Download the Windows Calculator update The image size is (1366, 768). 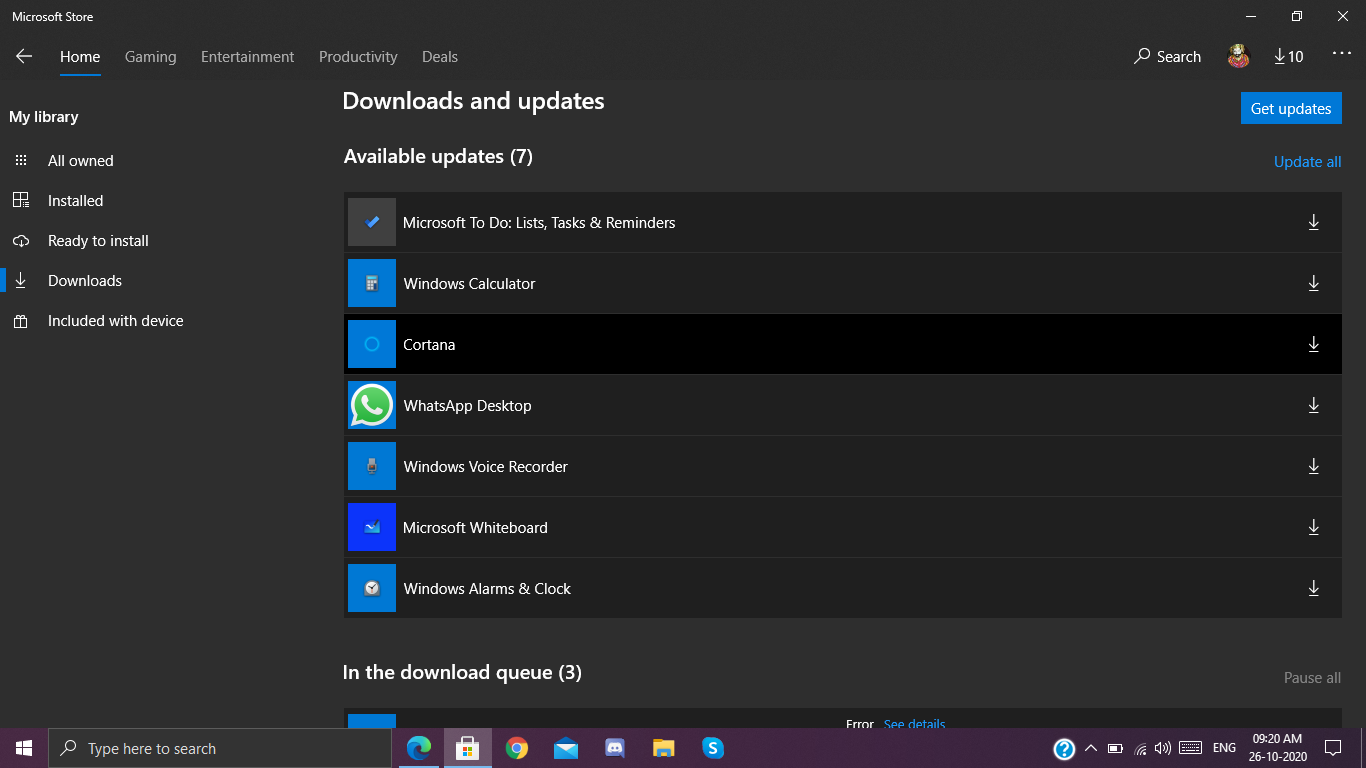click(x=1314, y=283)
